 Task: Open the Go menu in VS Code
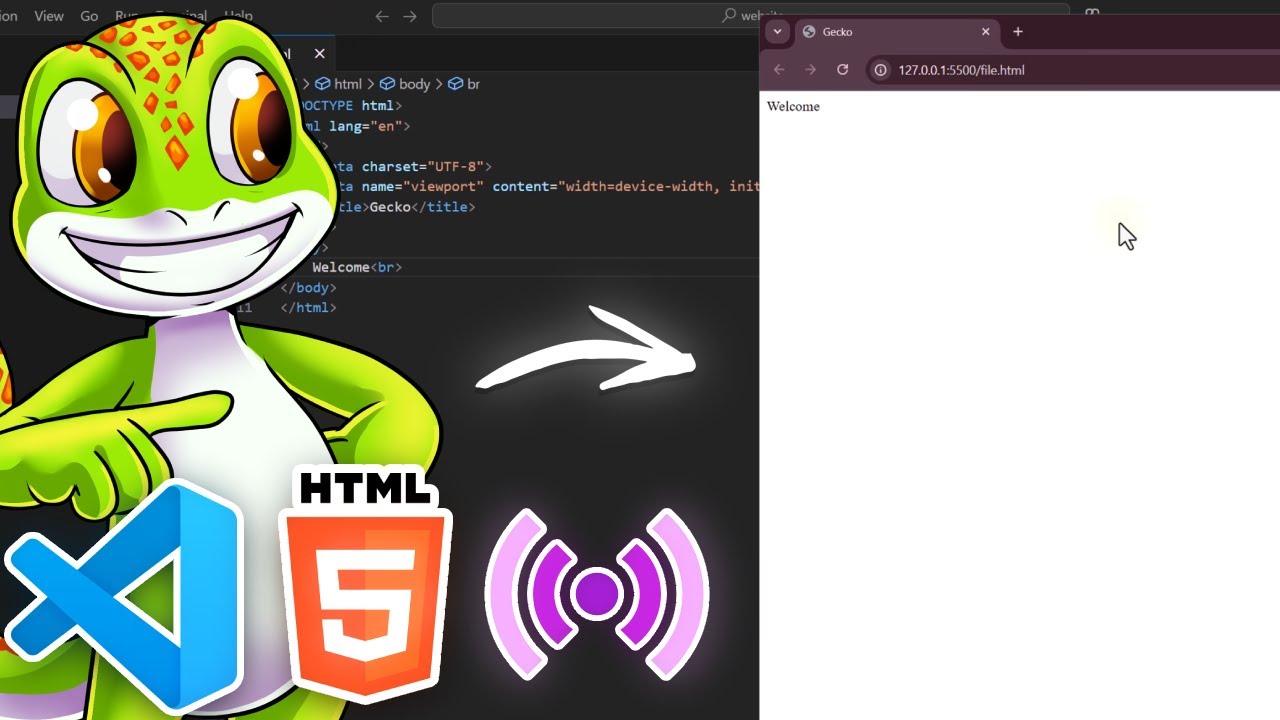[89, 16]
